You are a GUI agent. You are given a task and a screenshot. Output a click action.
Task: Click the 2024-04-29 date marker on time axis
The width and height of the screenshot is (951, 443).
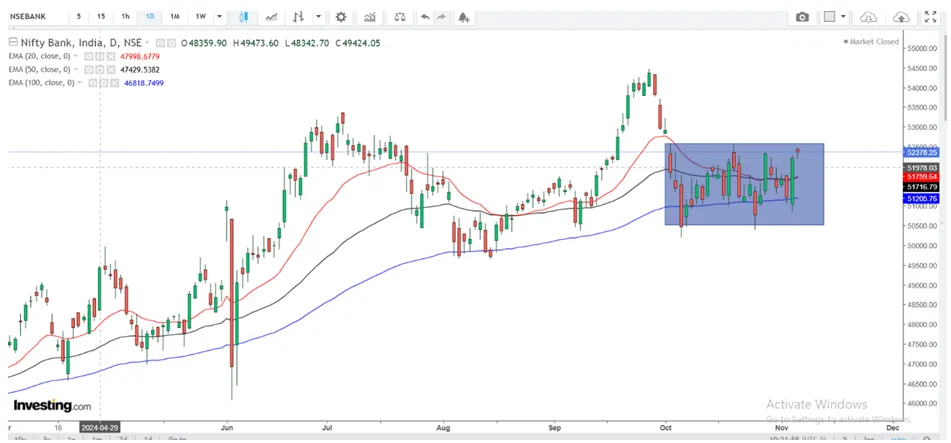tap(99, 427)
